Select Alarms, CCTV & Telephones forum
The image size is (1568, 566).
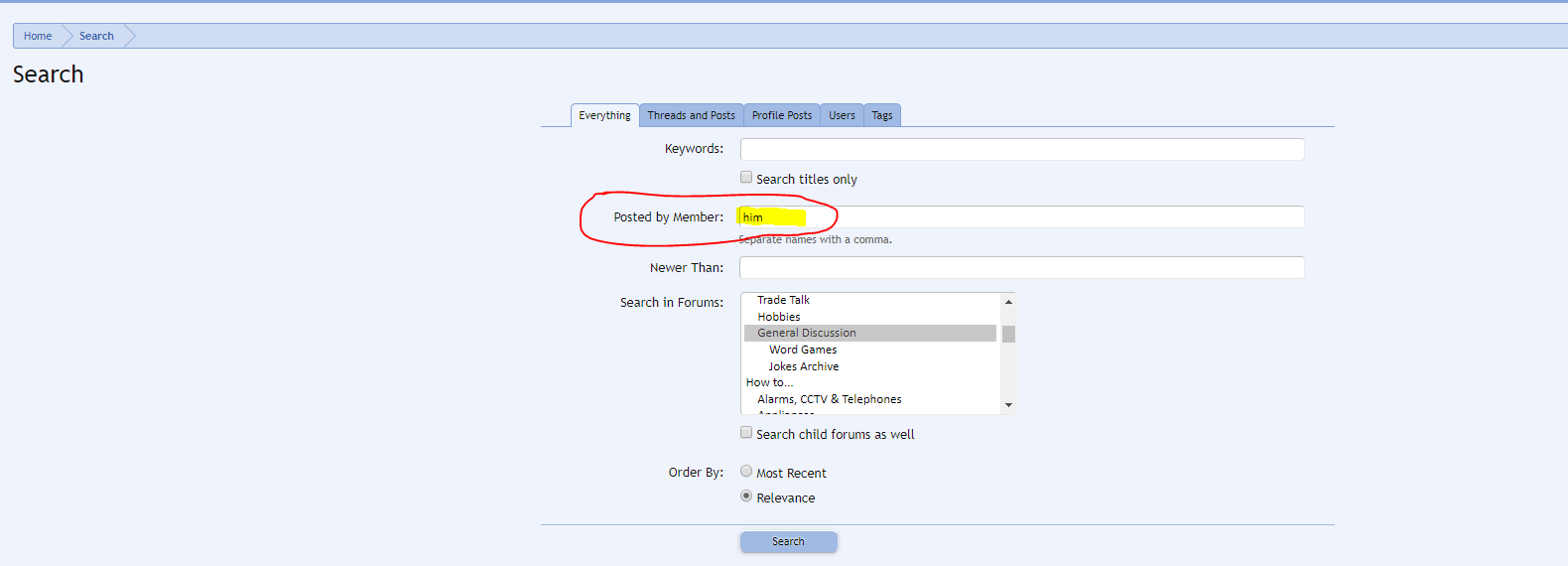click(x=829, y=399)
